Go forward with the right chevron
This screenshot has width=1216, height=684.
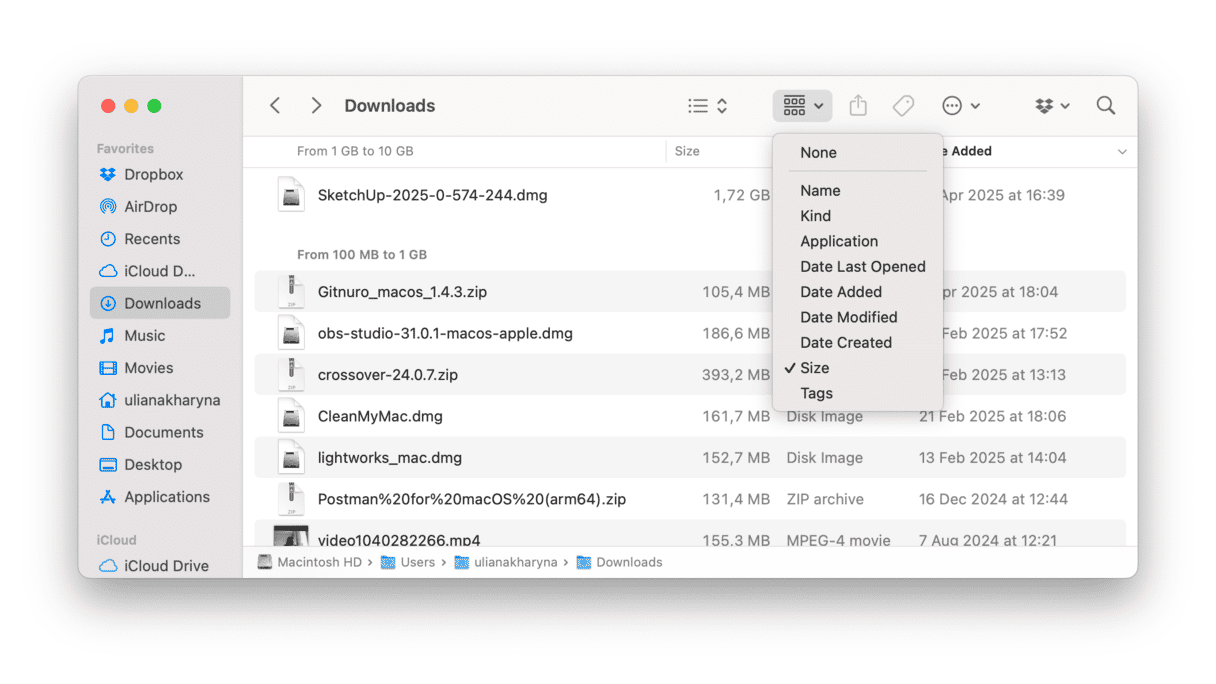[316, 106]
